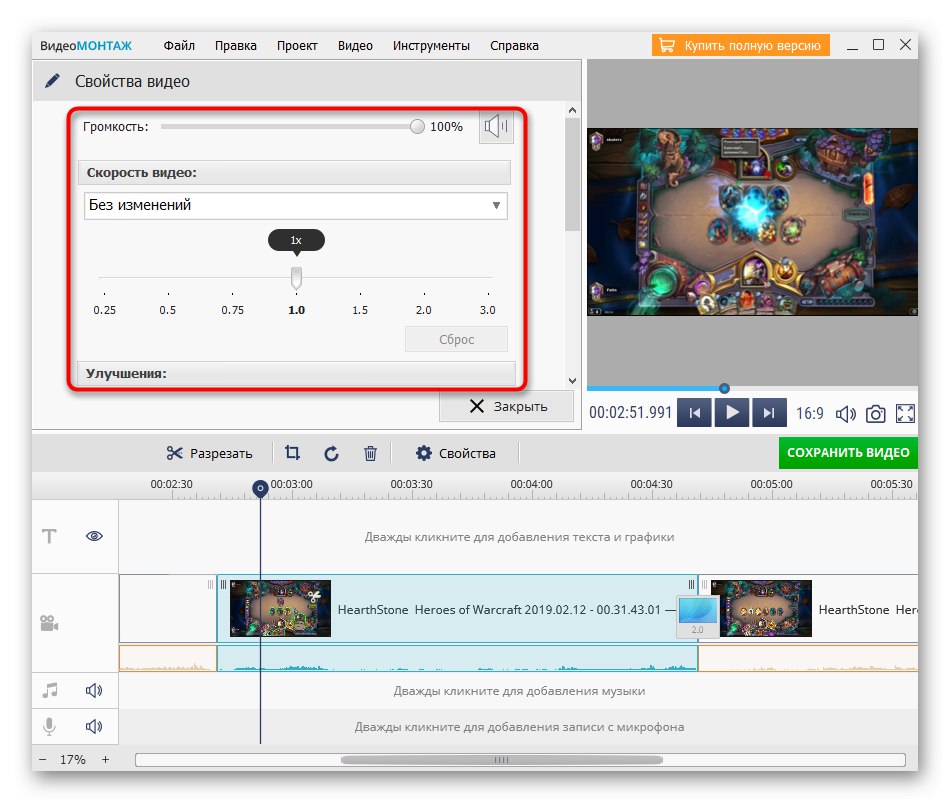
Task: Click the rotate icon in timeline toolbar
Action: (x=331, y=453)
